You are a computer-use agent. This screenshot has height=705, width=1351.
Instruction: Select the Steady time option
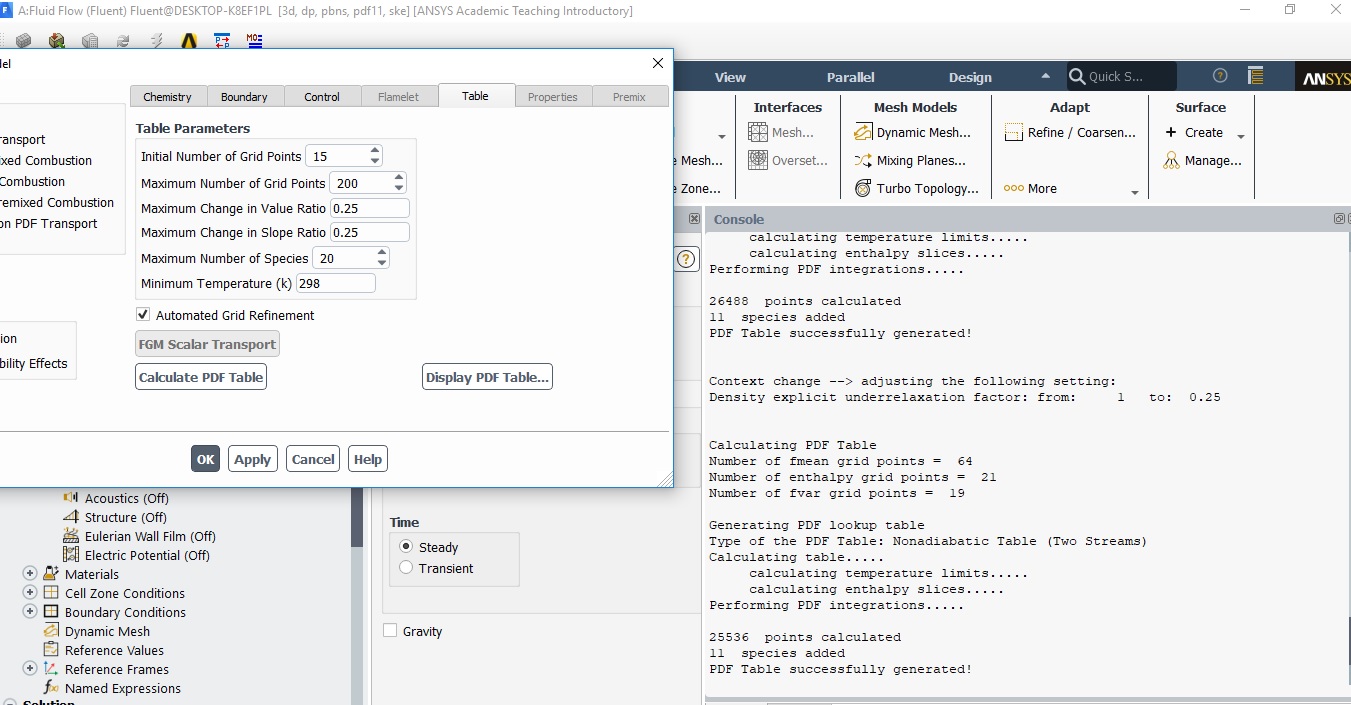(x=405, y=547)
